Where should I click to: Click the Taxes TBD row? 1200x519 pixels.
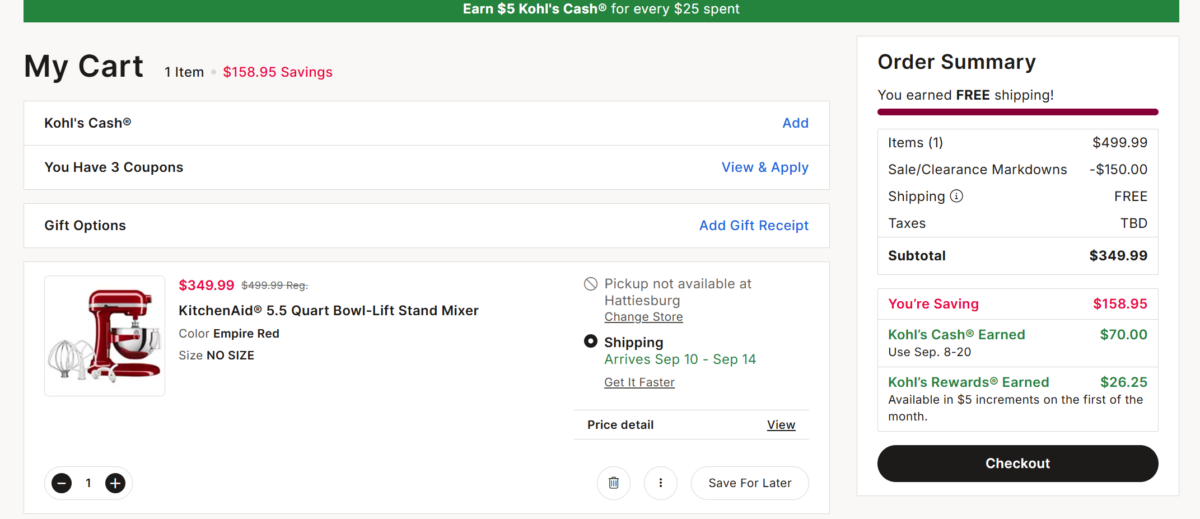(1018, 223)
